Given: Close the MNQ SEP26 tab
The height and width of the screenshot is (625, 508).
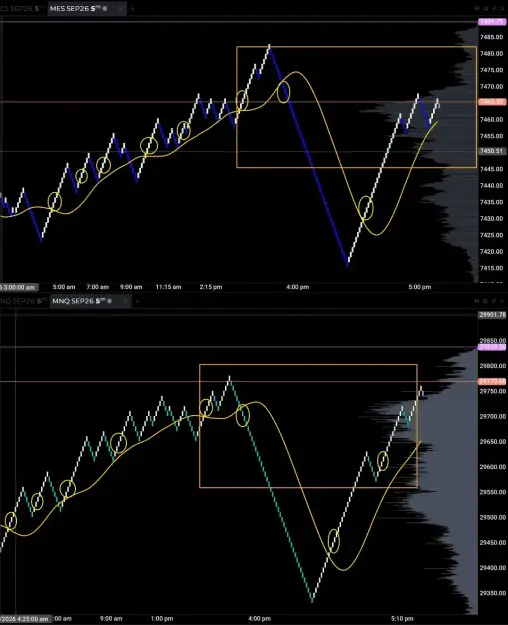Looking at the screenshot, I should [125, 301].
